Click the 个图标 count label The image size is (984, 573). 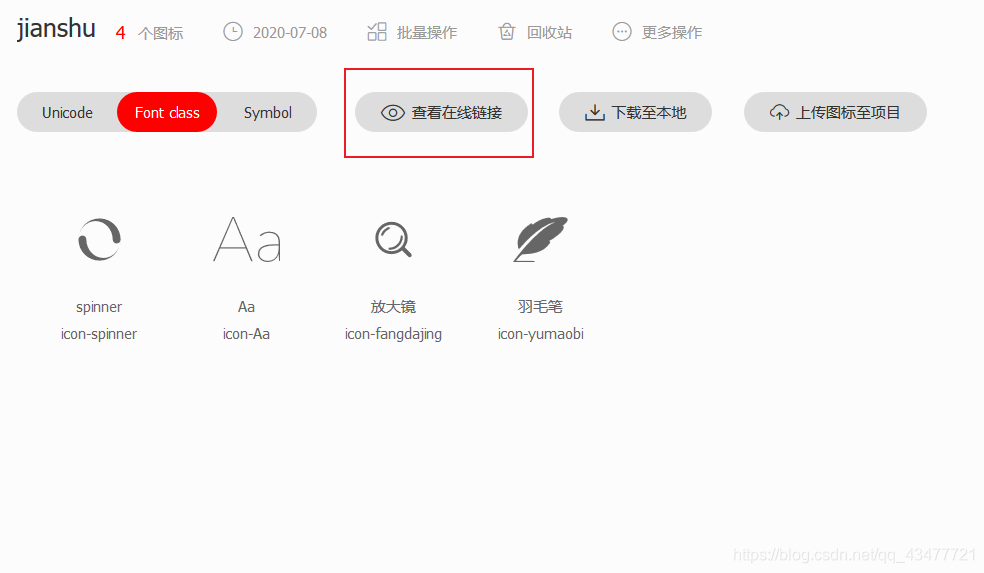click(x=161, y=33)
